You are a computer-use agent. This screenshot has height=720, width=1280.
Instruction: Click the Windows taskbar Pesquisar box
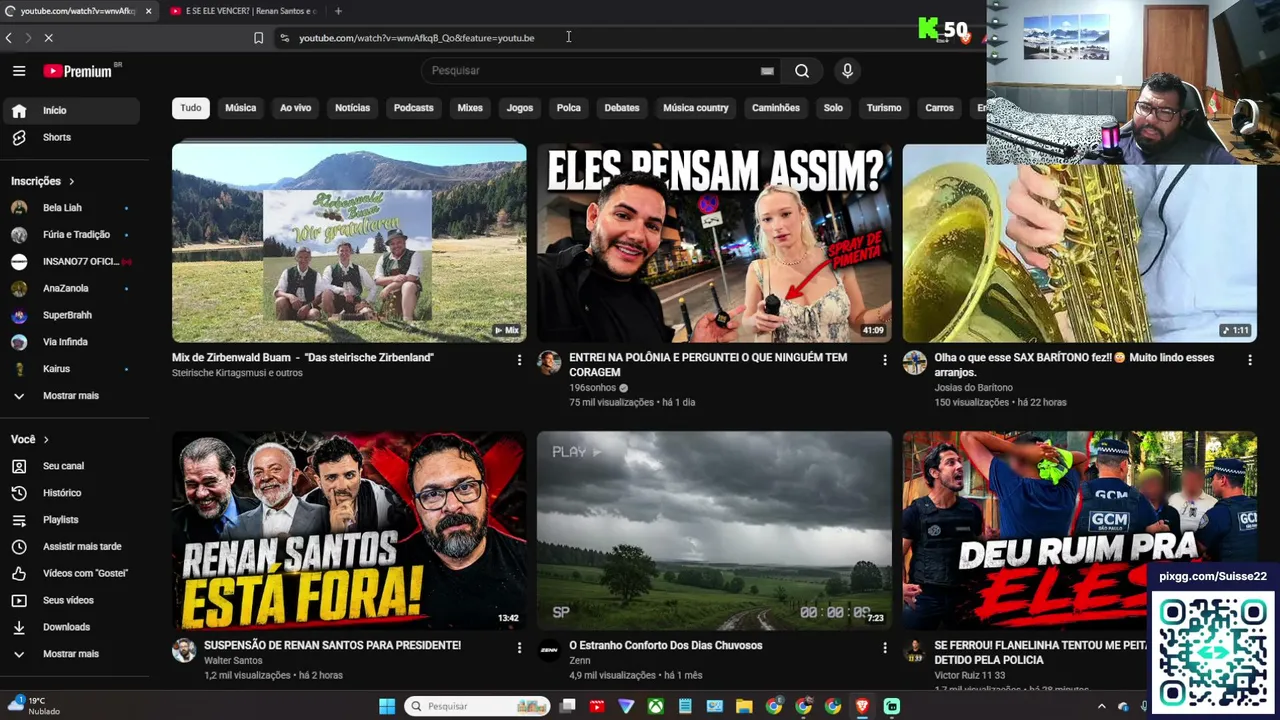[477, 707]
